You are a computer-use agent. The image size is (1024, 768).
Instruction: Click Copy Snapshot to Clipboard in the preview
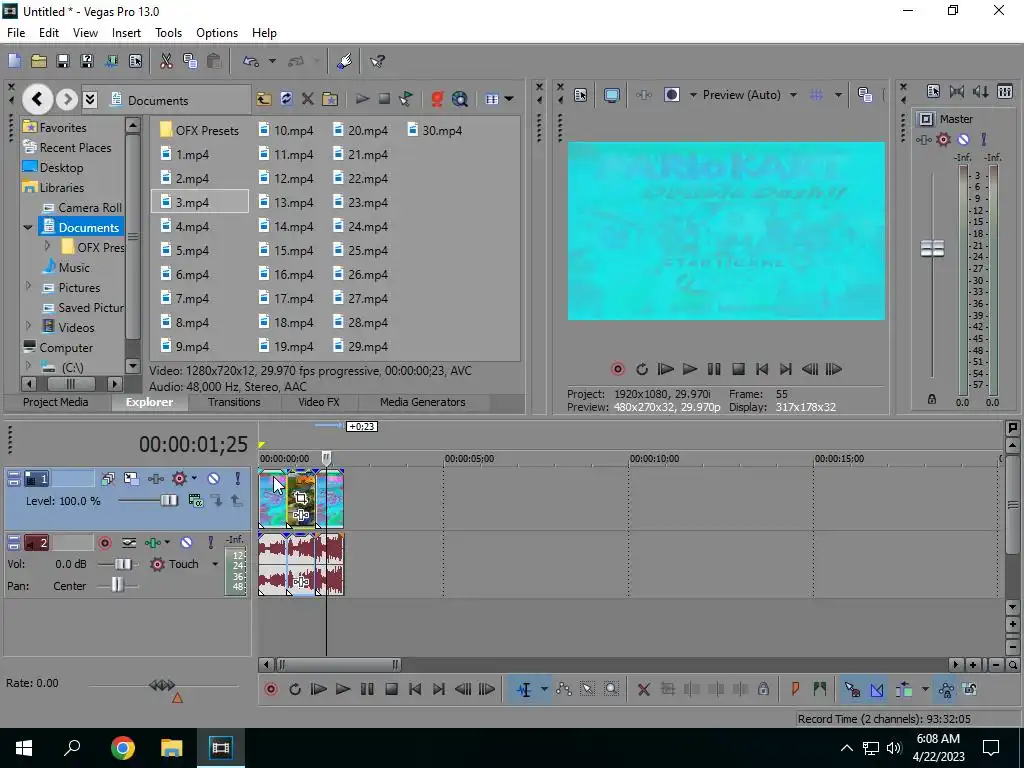pyautogui.click(x=865, y=95)
